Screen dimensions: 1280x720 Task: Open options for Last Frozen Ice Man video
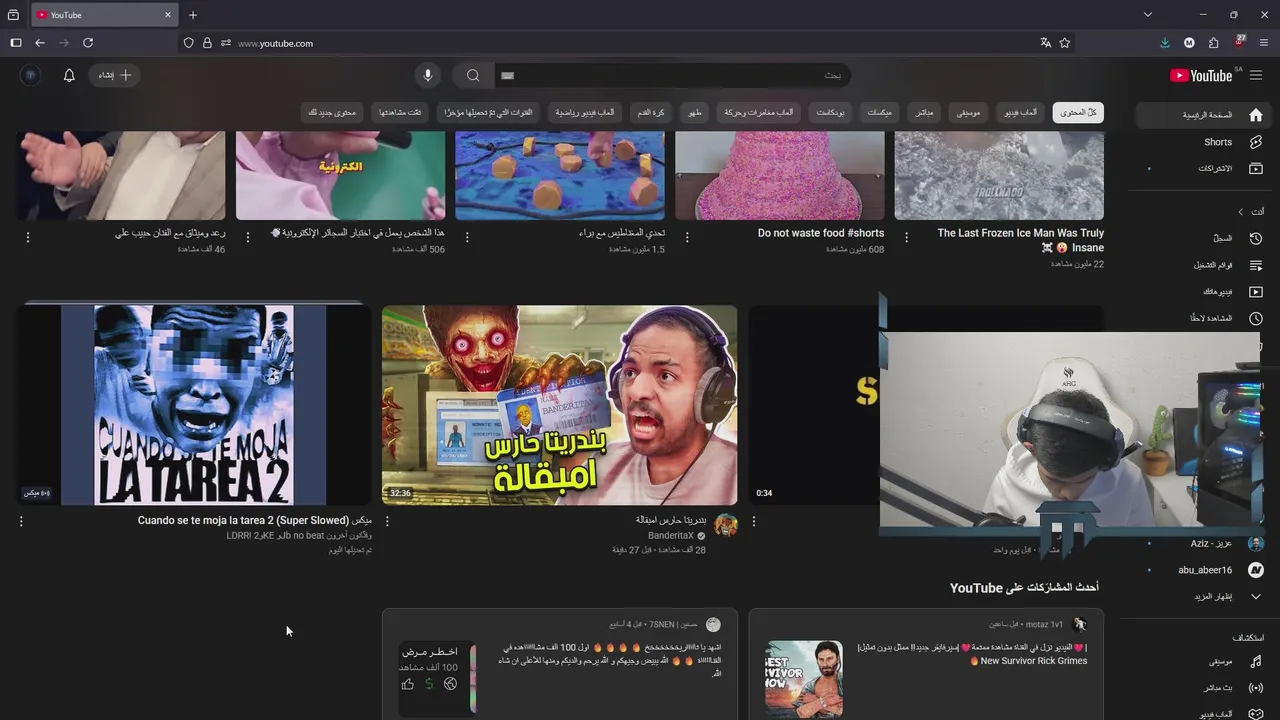(x=906, y=237)
